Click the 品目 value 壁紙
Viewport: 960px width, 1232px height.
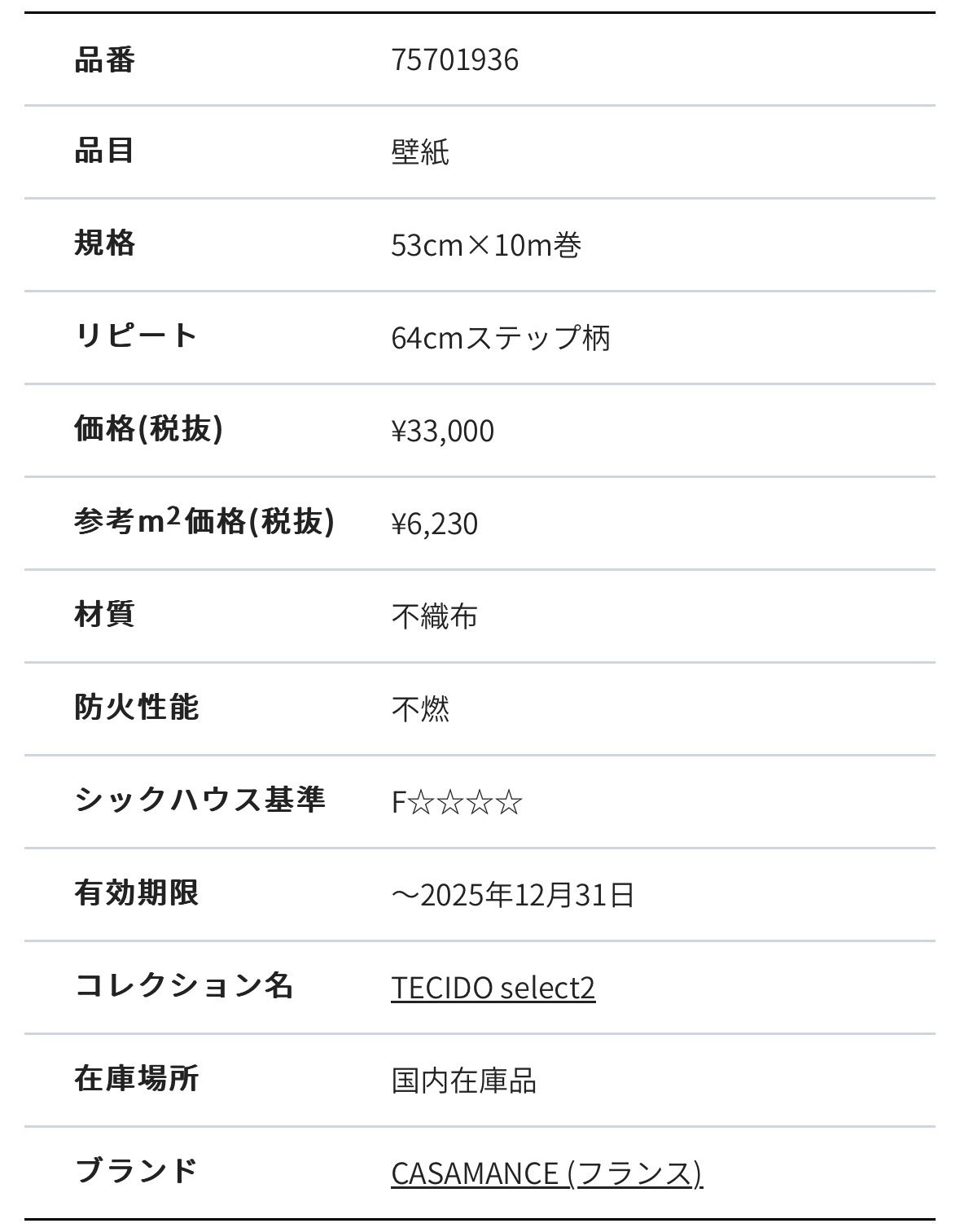420,152
